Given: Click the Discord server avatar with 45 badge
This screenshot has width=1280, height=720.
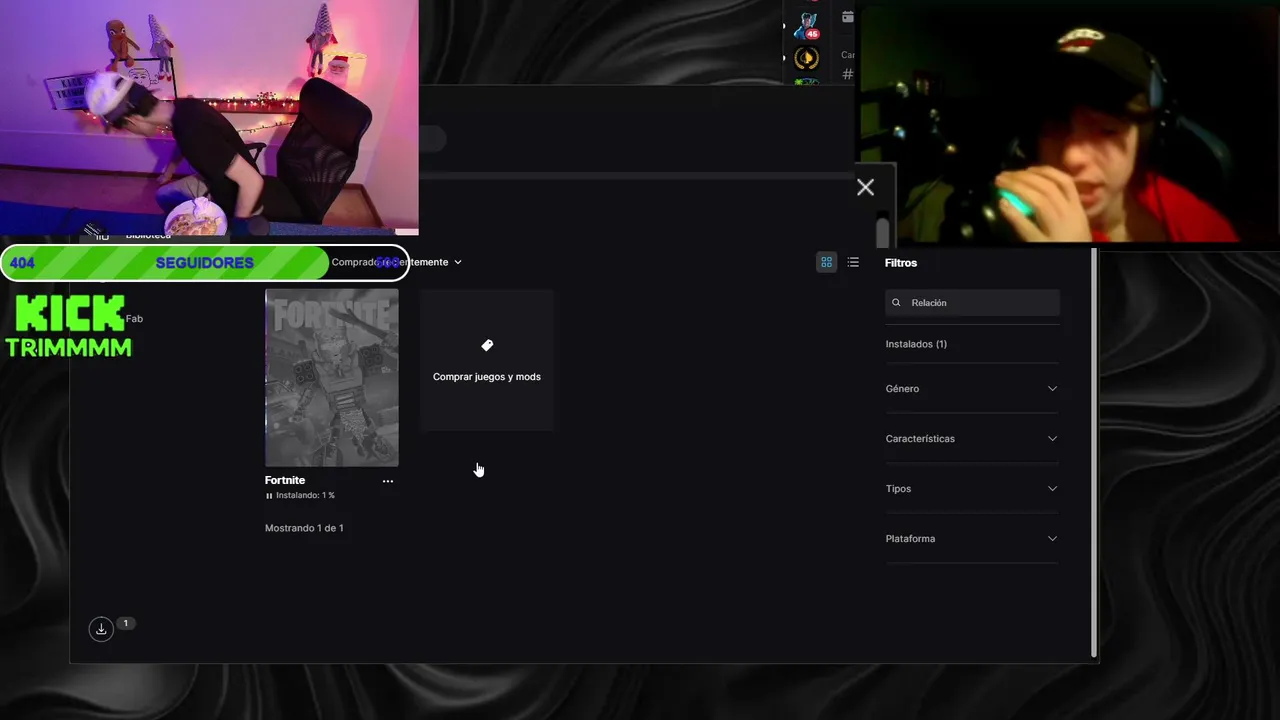Looking at the screenshot, I should click(x=808, y=25).
